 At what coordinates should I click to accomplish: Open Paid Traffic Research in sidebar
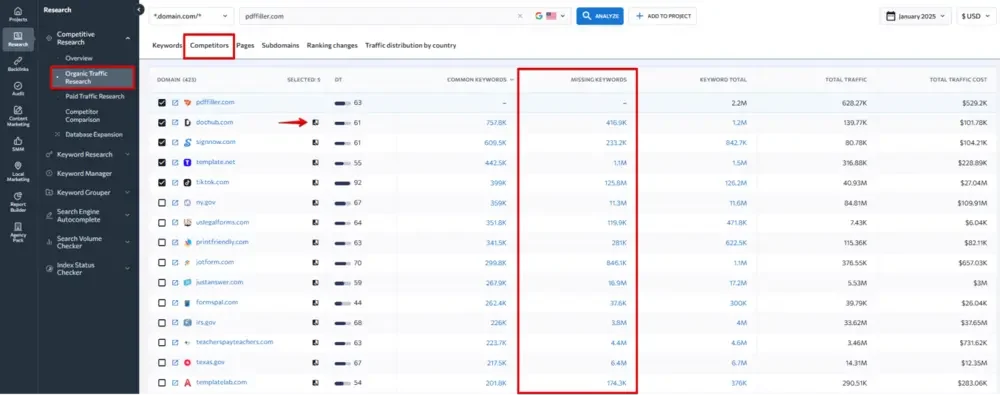point(94,96)
